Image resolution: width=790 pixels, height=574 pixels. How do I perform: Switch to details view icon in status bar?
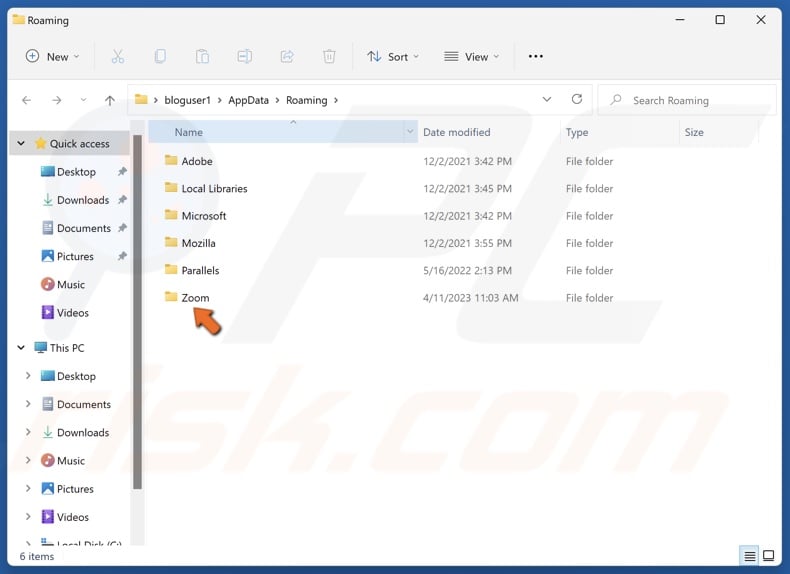[x=750, y=556]
